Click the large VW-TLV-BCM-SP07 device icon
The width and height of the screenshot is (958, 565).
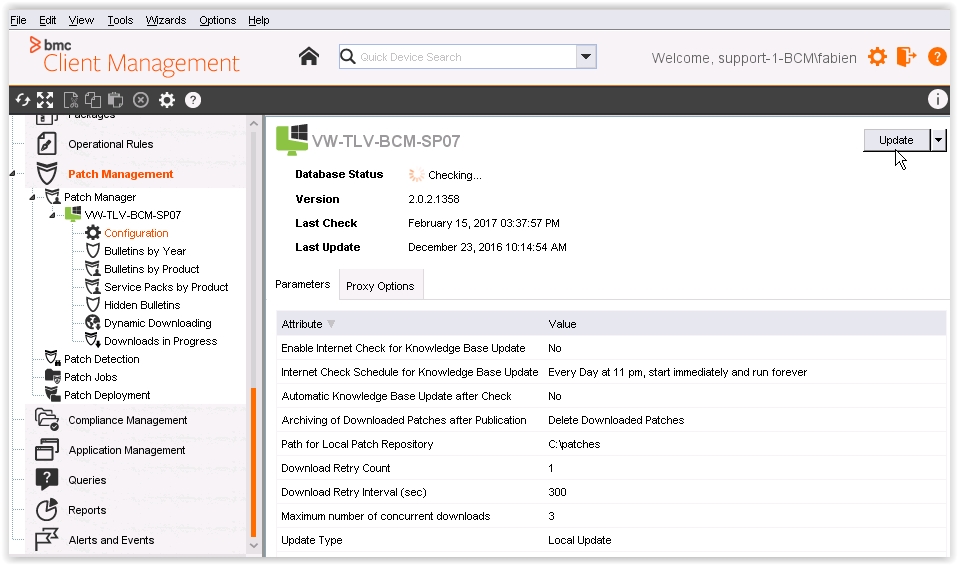click(x=291, y=140)
